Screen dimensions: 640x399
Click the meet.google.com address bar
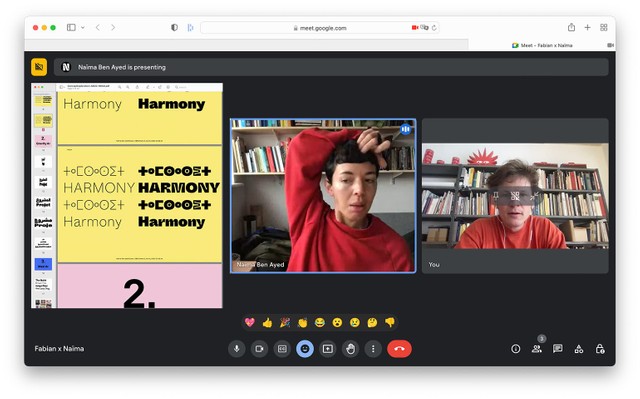(320, 28)
